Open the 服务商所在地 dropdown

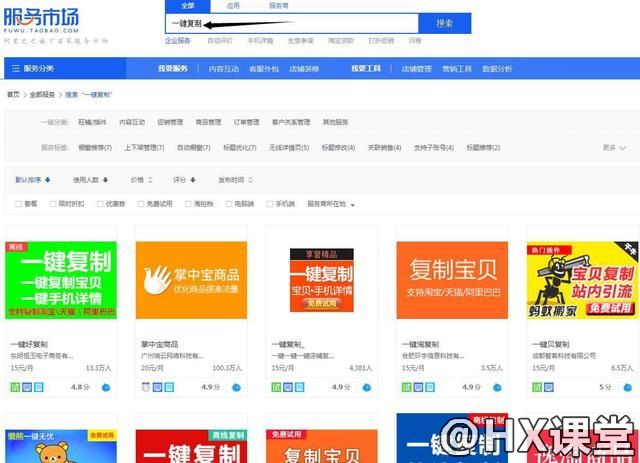click(x=331, y=204)
